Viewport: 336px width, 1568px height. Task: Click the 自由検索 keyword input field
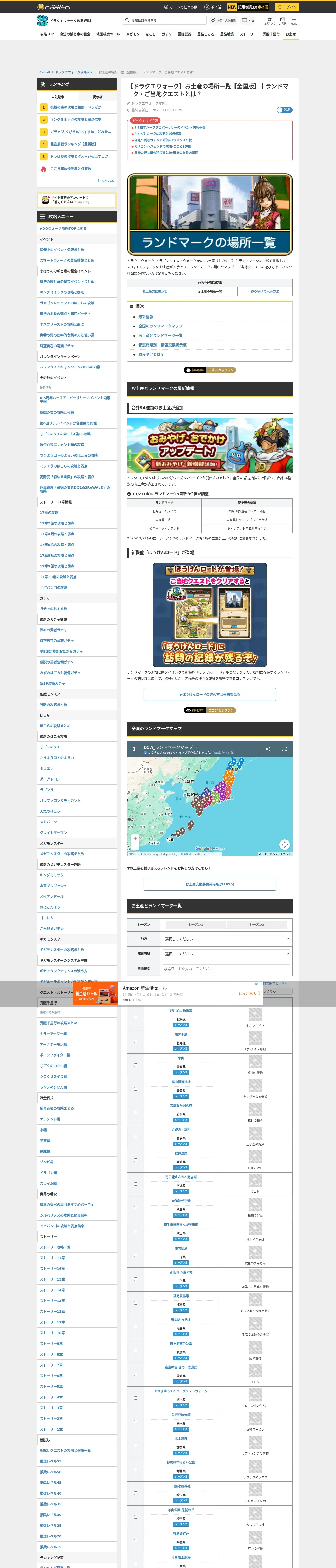226,969
